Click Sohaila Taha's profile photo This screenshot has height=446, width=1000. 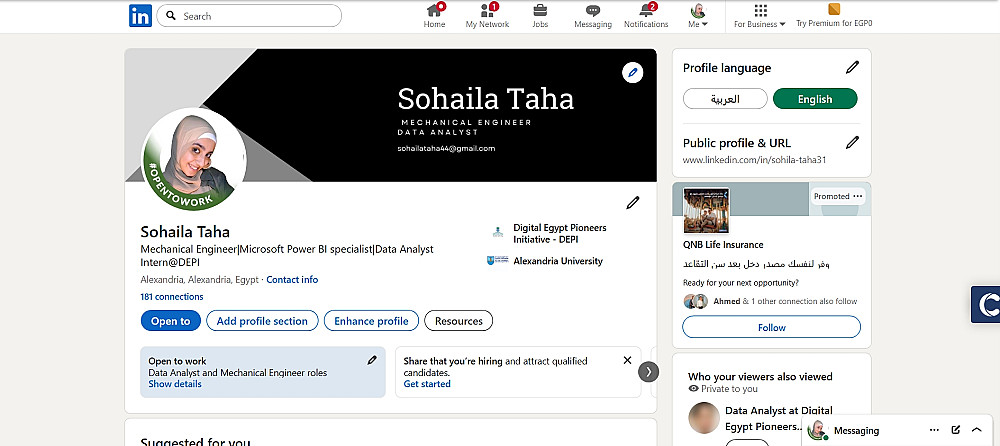pyautogui.click(x=193, y=158)
